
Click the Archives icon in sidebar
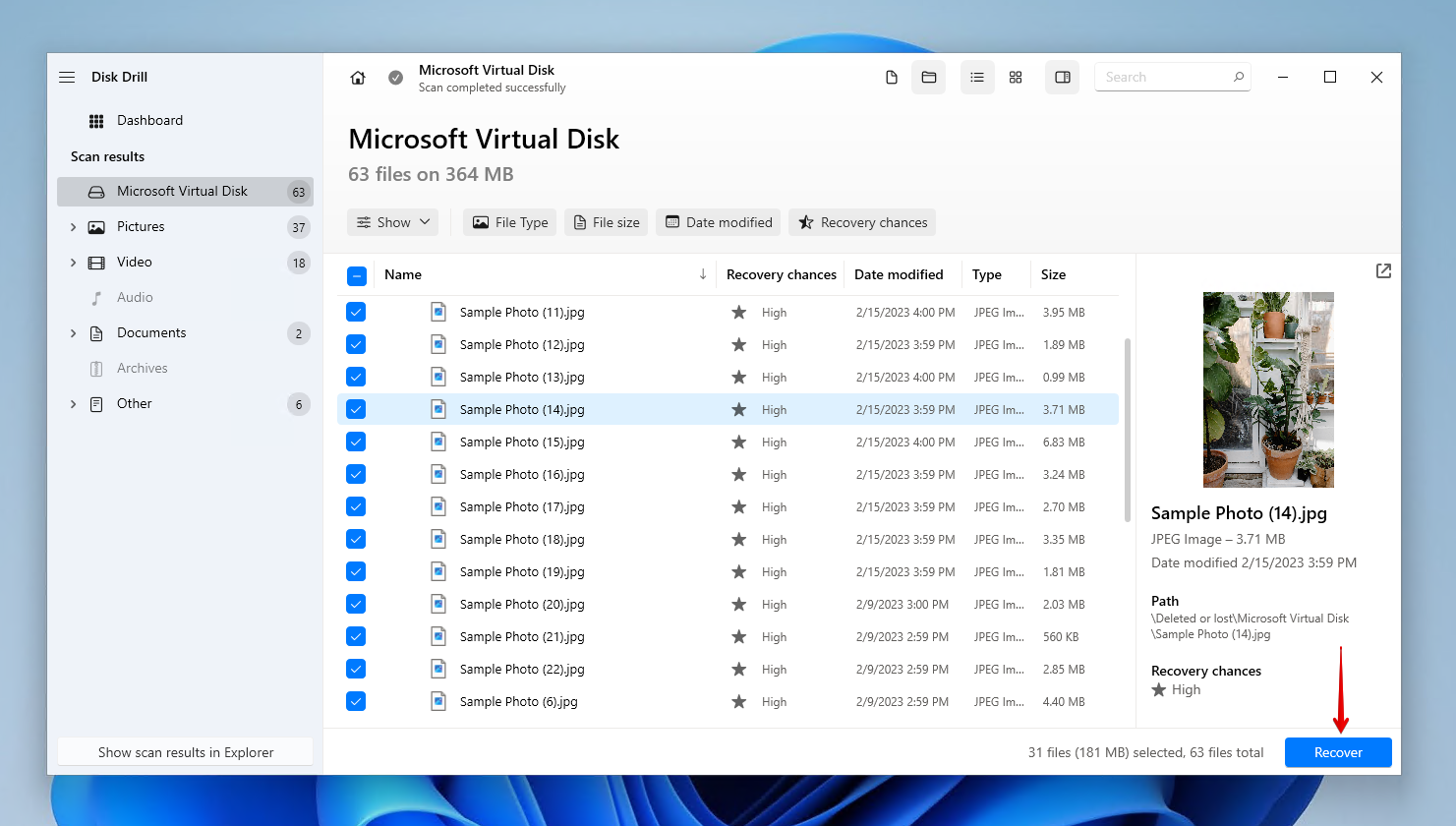(96, 369)
